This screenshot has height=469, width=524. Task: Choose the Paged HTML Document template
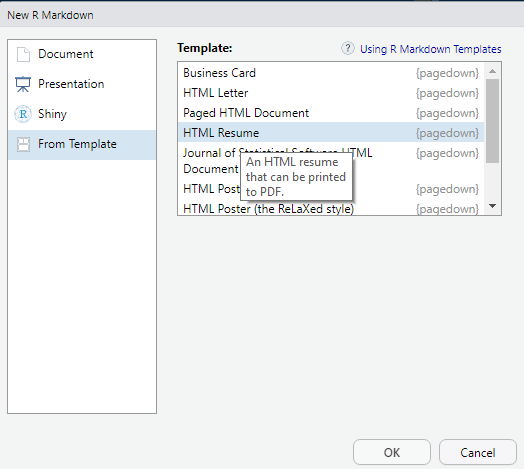pyautogui.click(x=331, y=113)
